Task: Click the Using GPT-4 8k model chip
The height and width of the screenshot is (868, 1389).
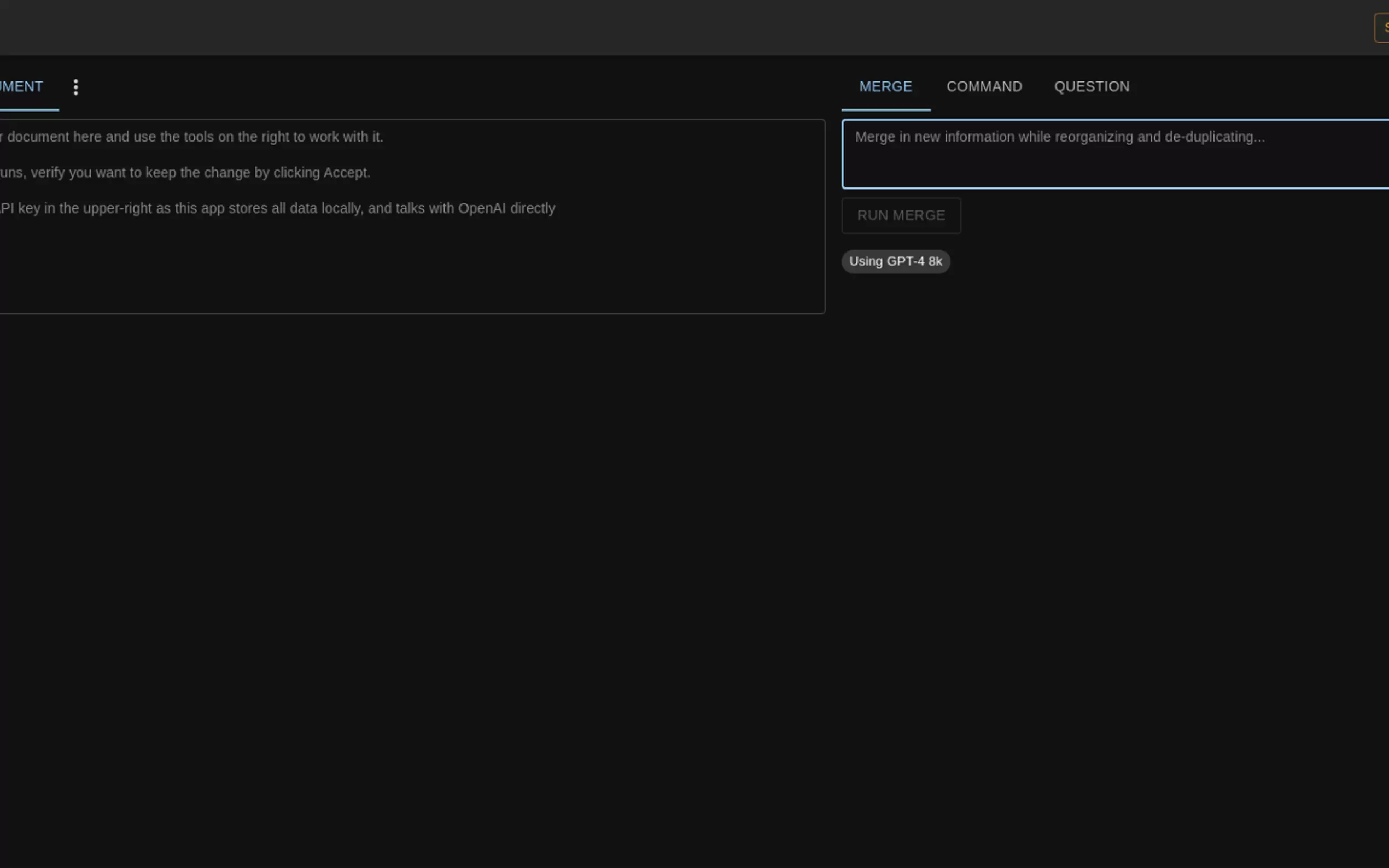Action: click(x=895, y=262)
